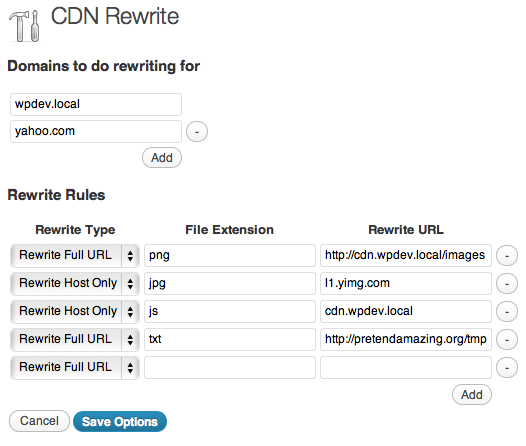The image size is (526, 446).
Task: Open rewrite type dropdown for png rule
Action: click(75, 256)
